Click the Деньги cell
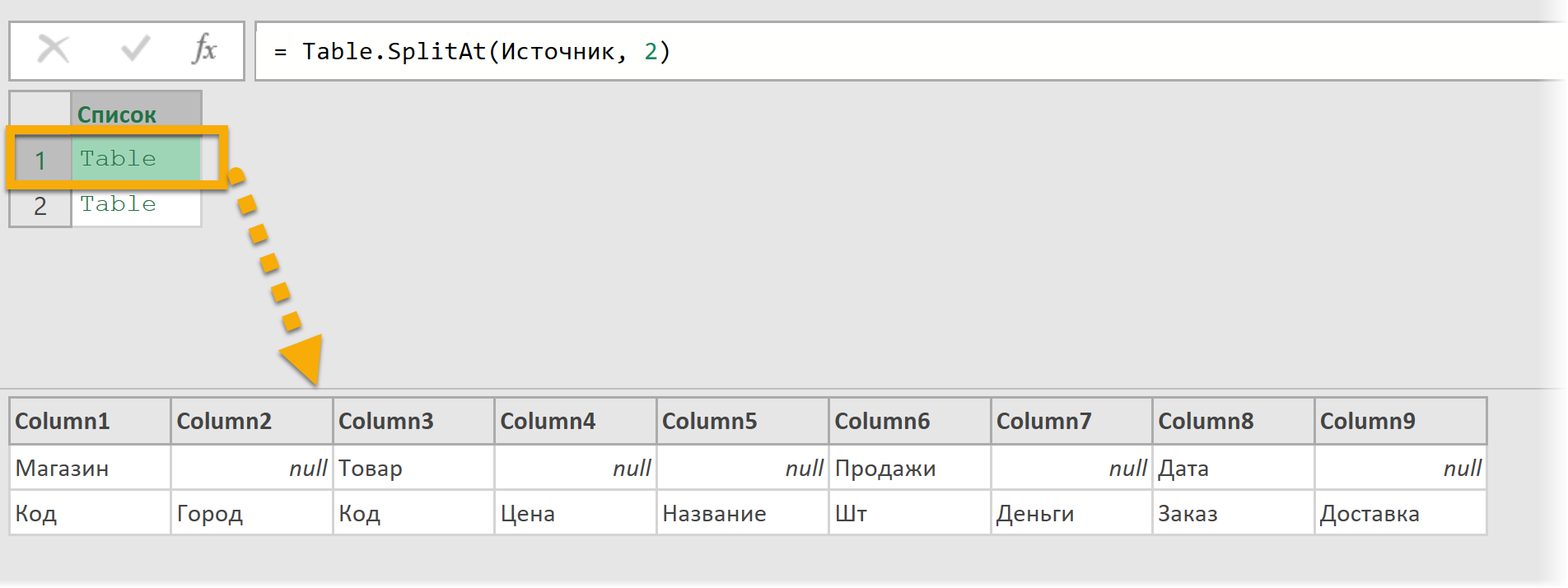Image resolution: width=1568 pixels, height=588 pixels. pyautogui.click(x=1035, y=514)
